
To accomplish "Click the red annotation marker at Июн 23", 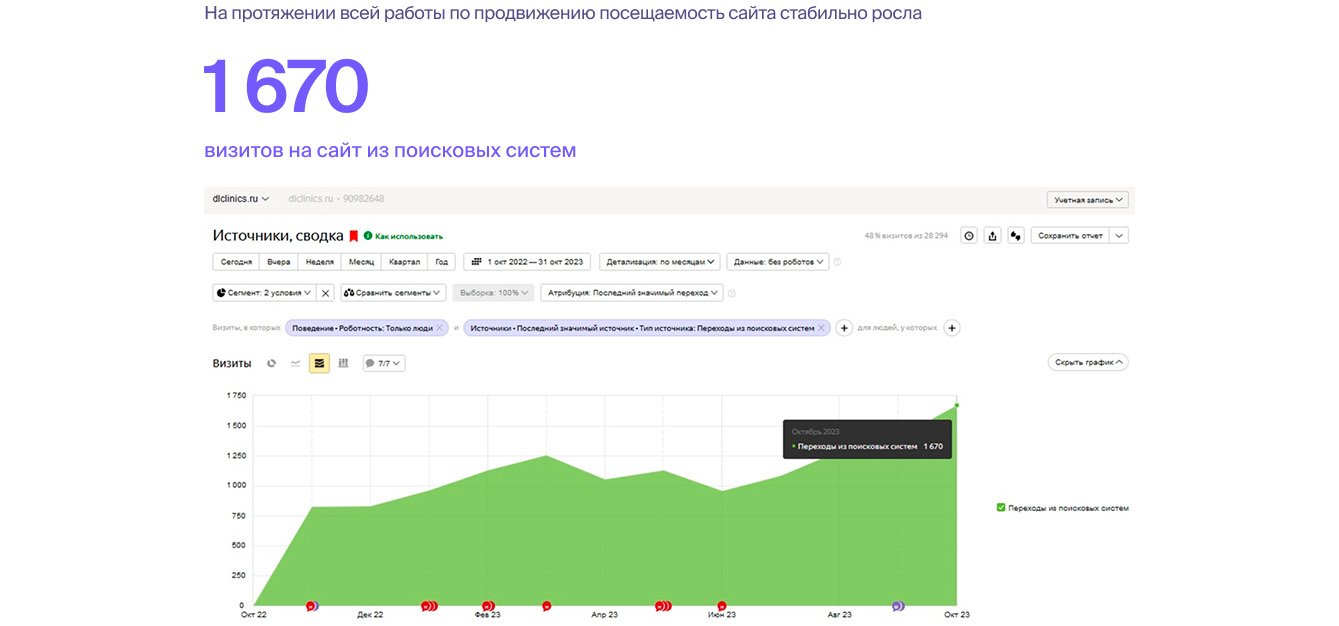I will point(722,606).
